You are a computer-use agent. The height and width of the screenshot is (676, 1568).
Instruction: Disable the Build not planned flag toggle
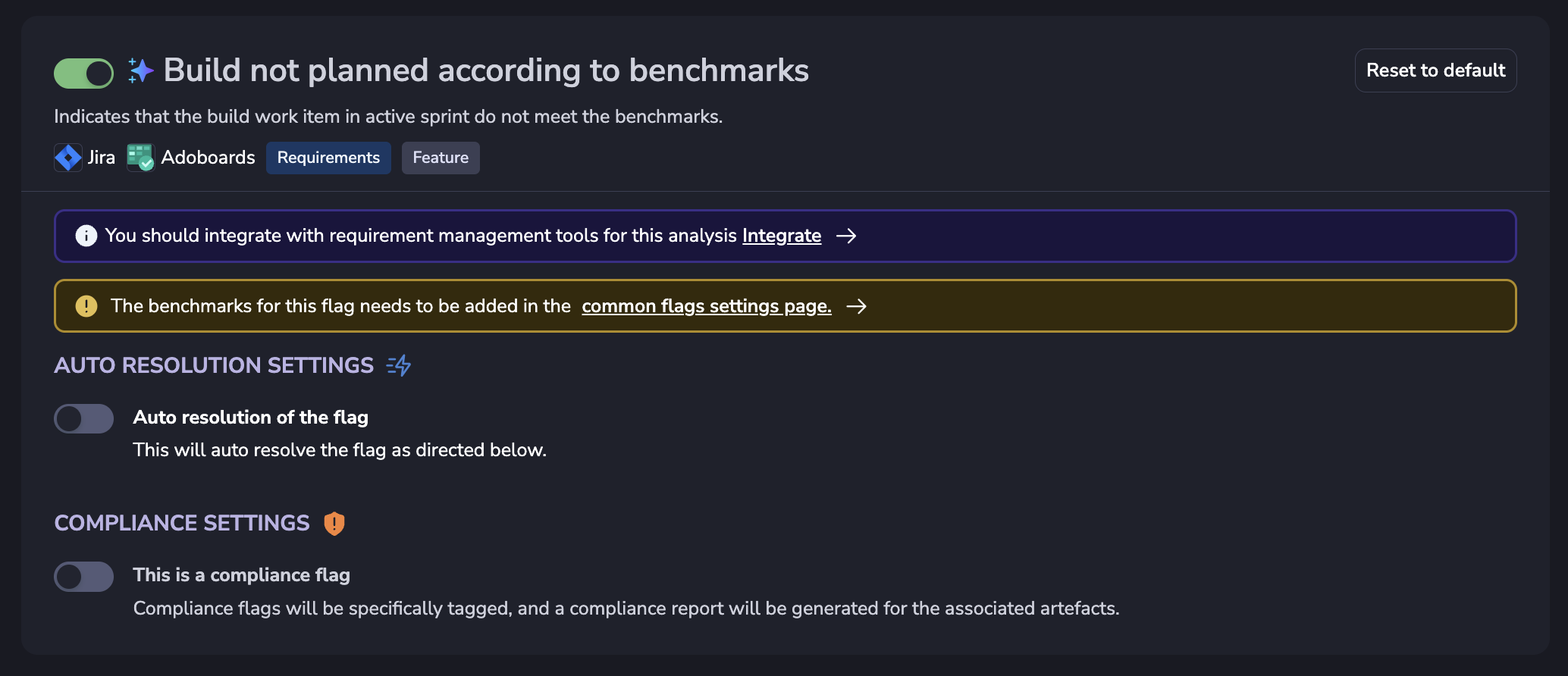[83, 74]
